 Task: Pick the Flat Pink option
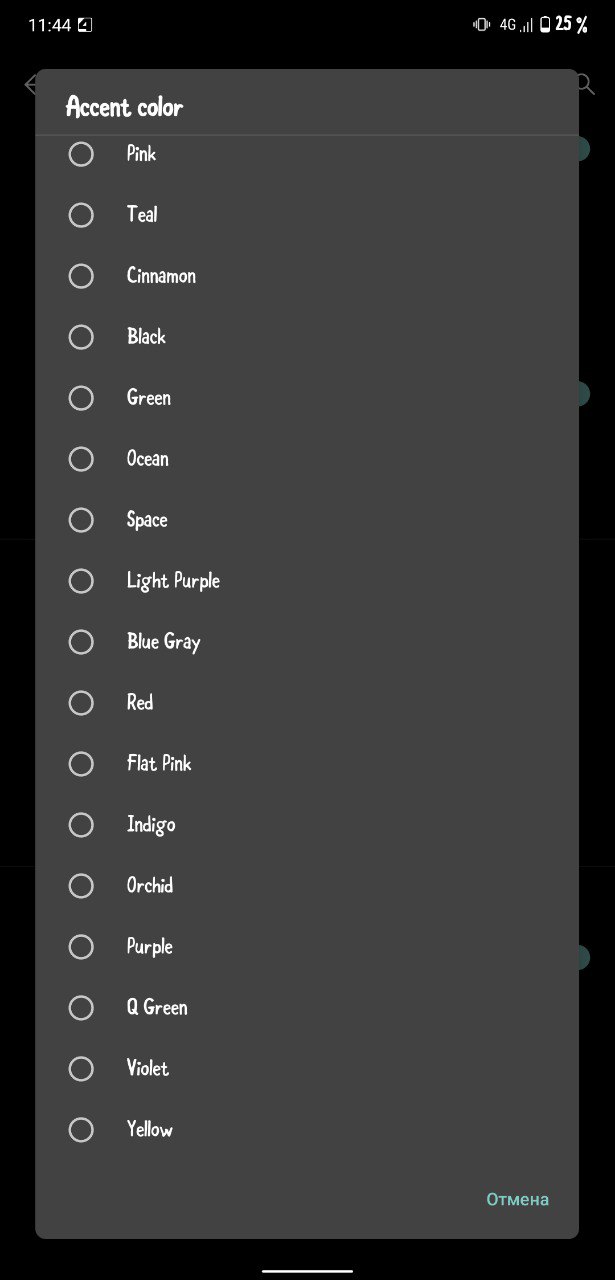[307, 764]
